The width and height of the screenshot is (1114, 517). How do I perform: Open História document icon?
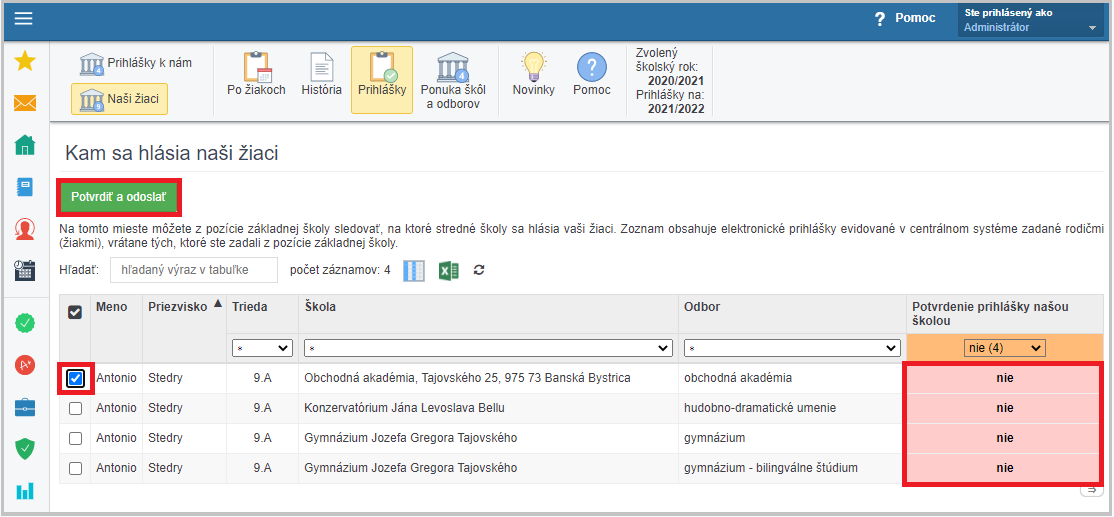pos(321,75)
